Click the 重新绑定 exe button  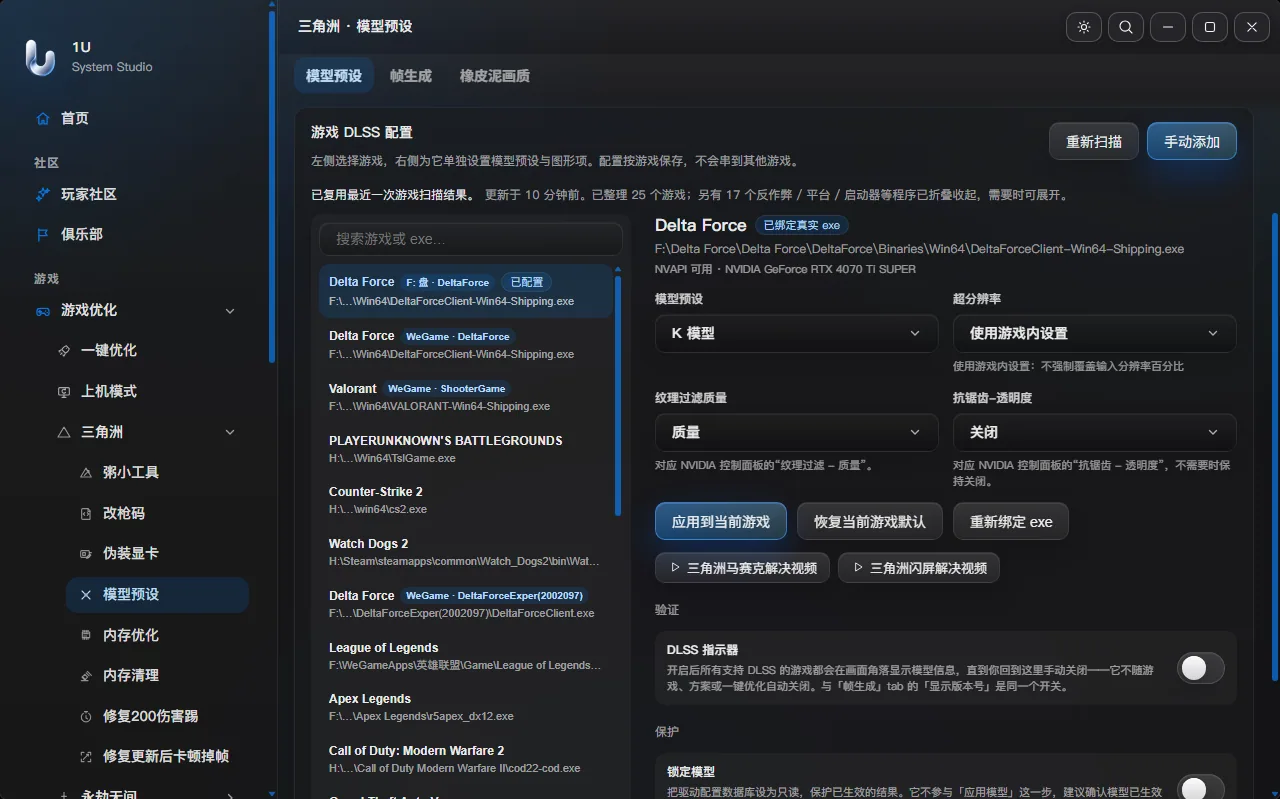coord(1011,521)
